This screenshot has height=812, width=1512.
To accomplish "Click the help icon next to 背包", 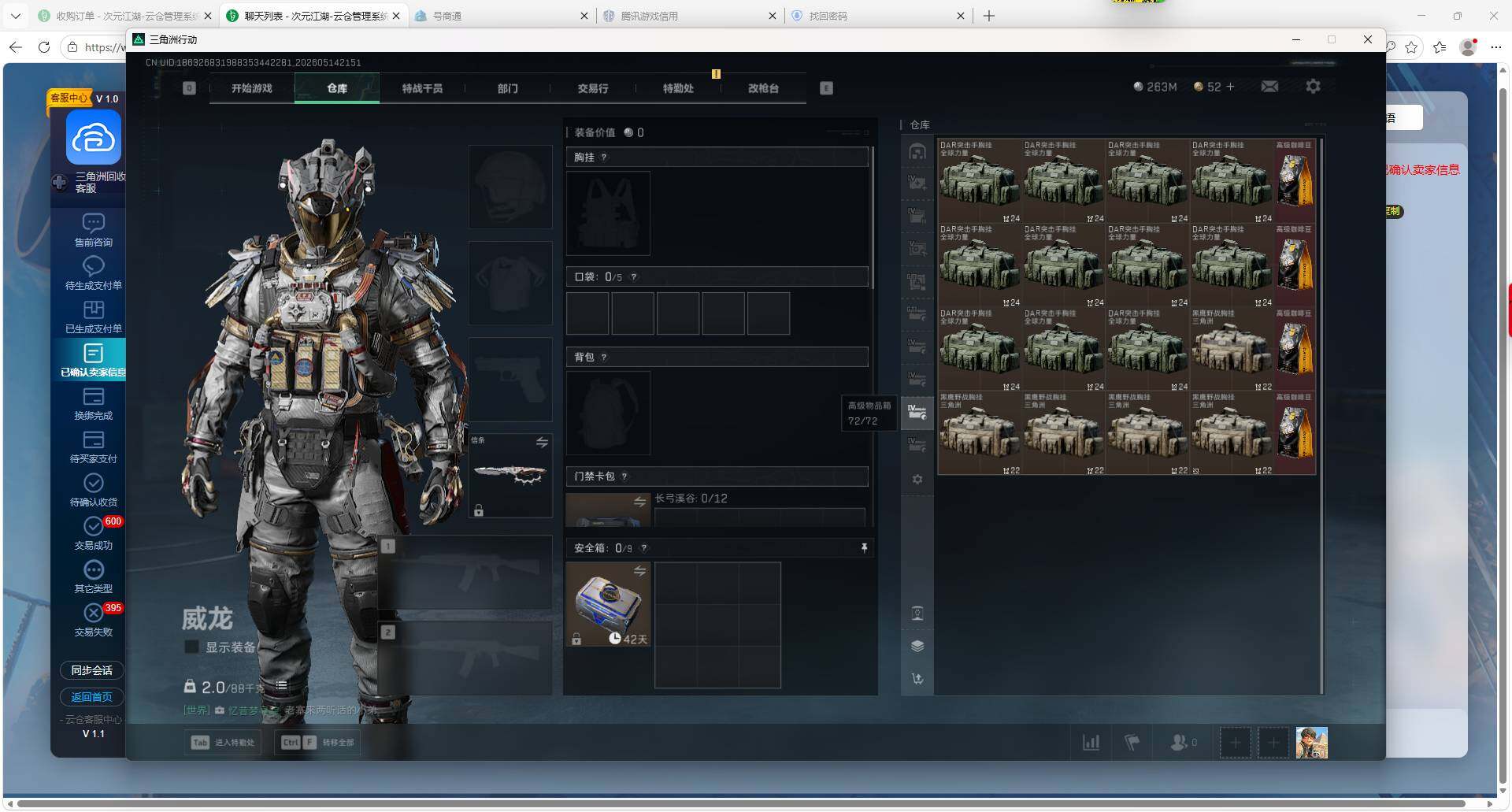I will pyautogui.click(x=604, y=358).
